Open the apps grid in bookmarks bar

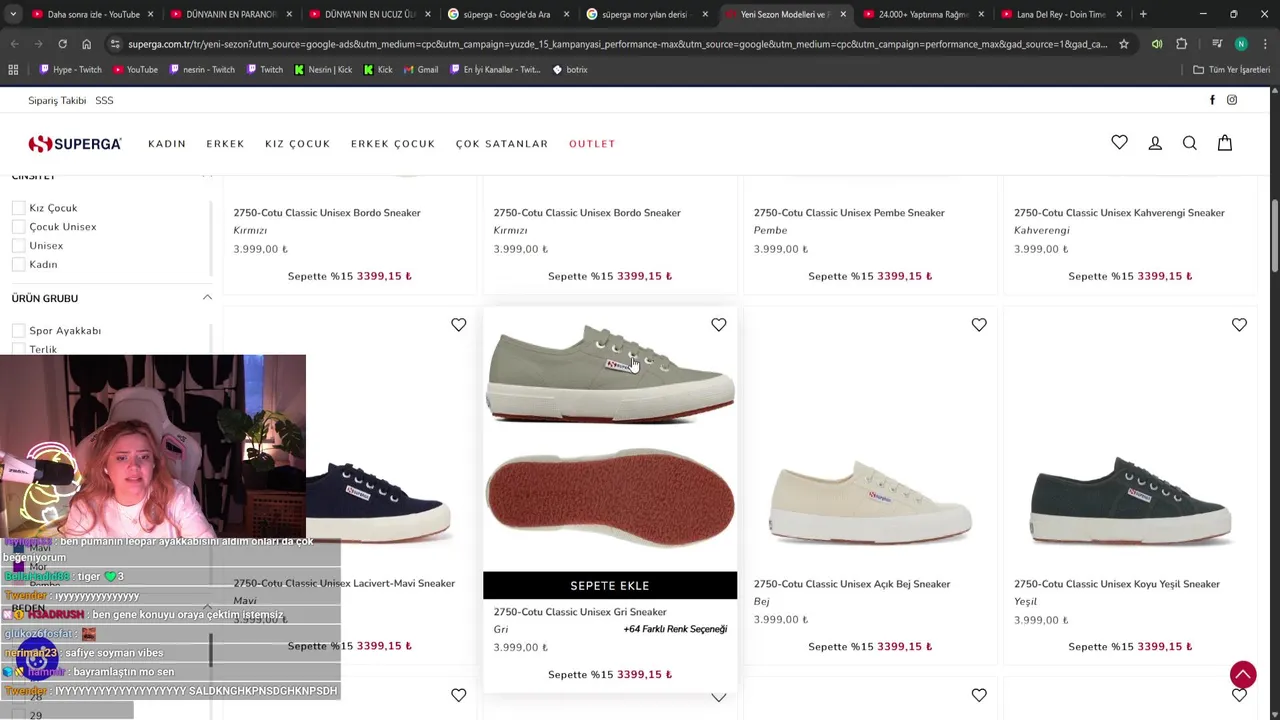click(13, 70)
